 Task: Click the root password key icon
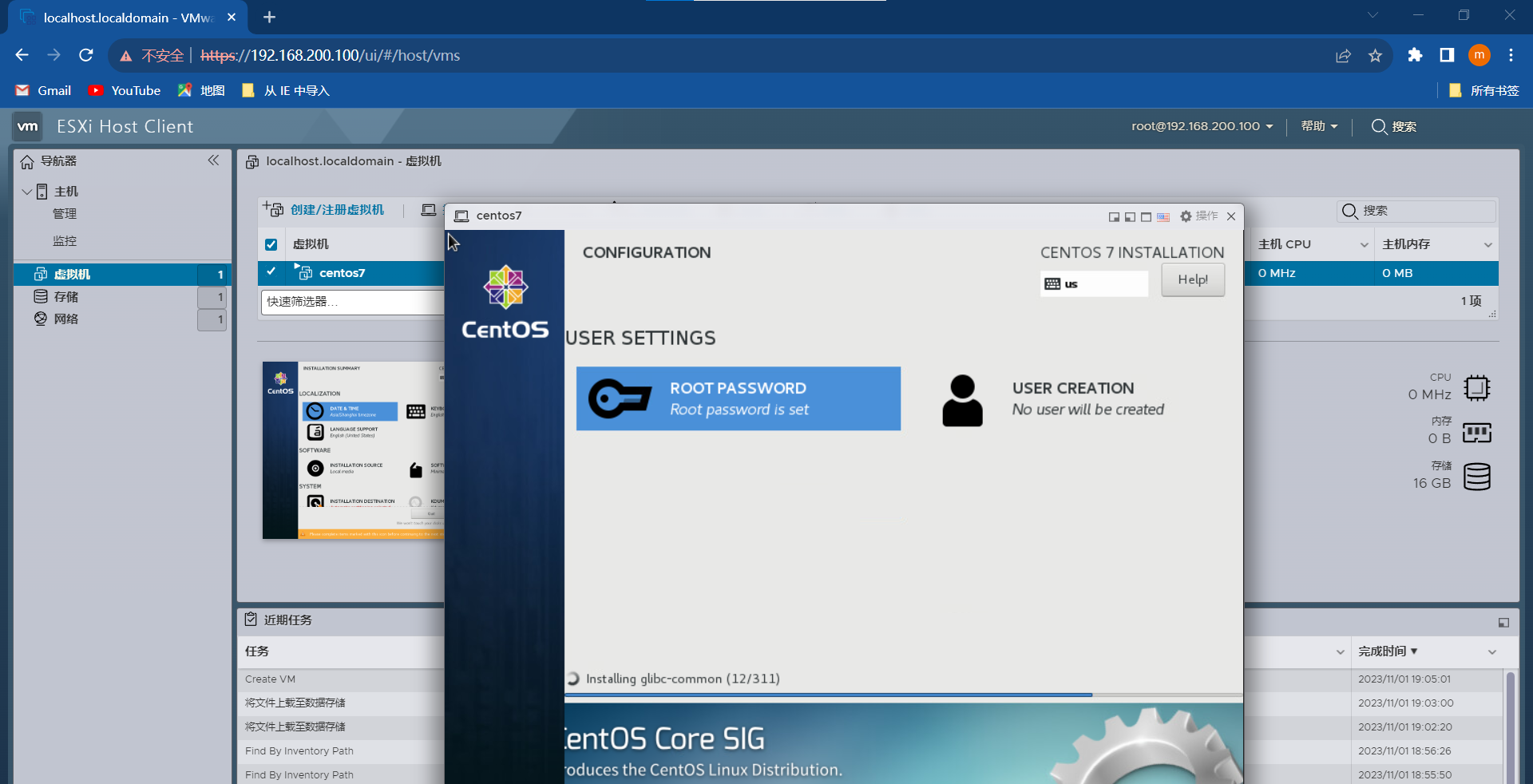620,398
